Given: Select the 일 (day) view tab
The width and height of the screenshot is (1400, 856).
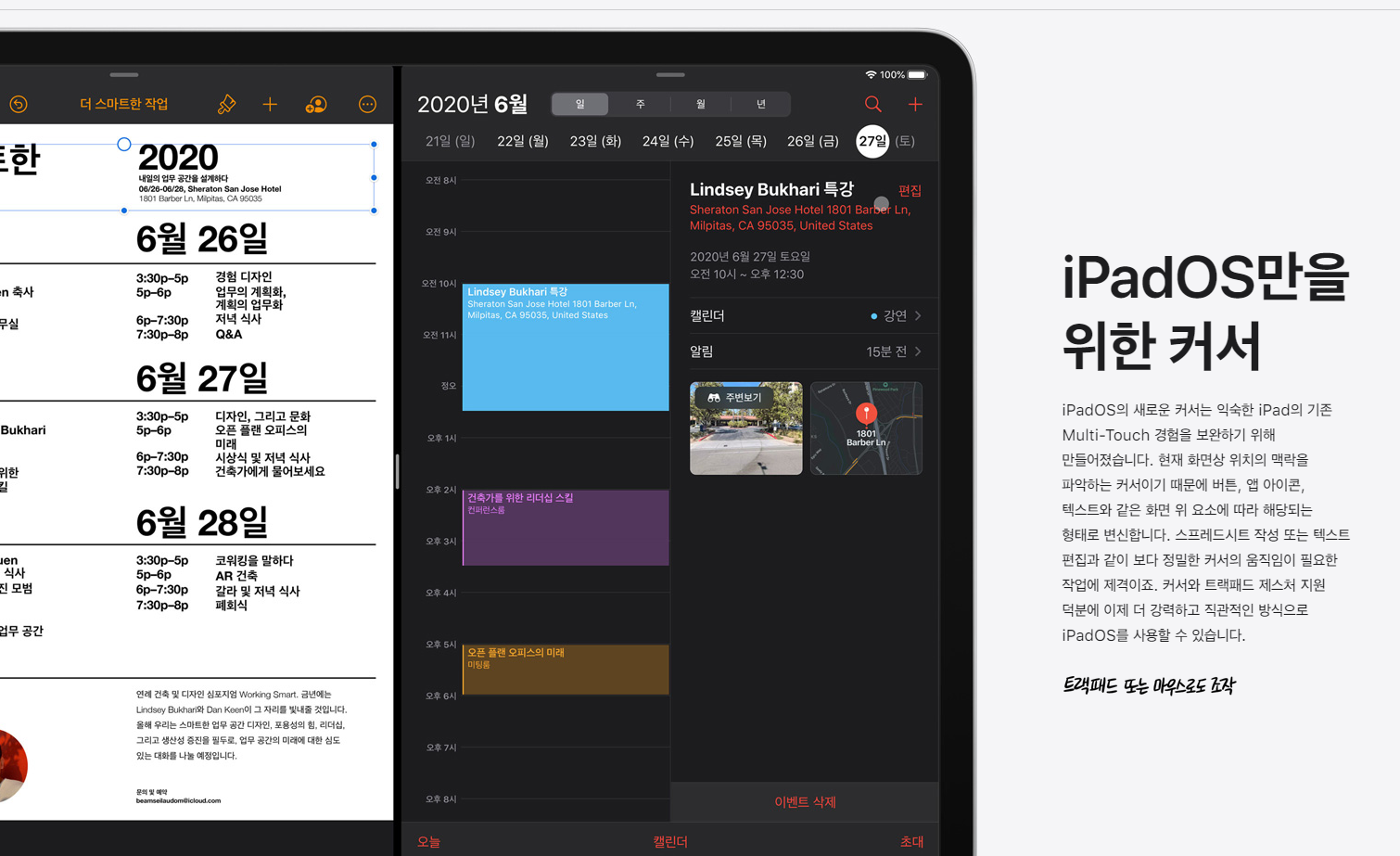Looking at the screenshot, I should click(x=580, y=104).
